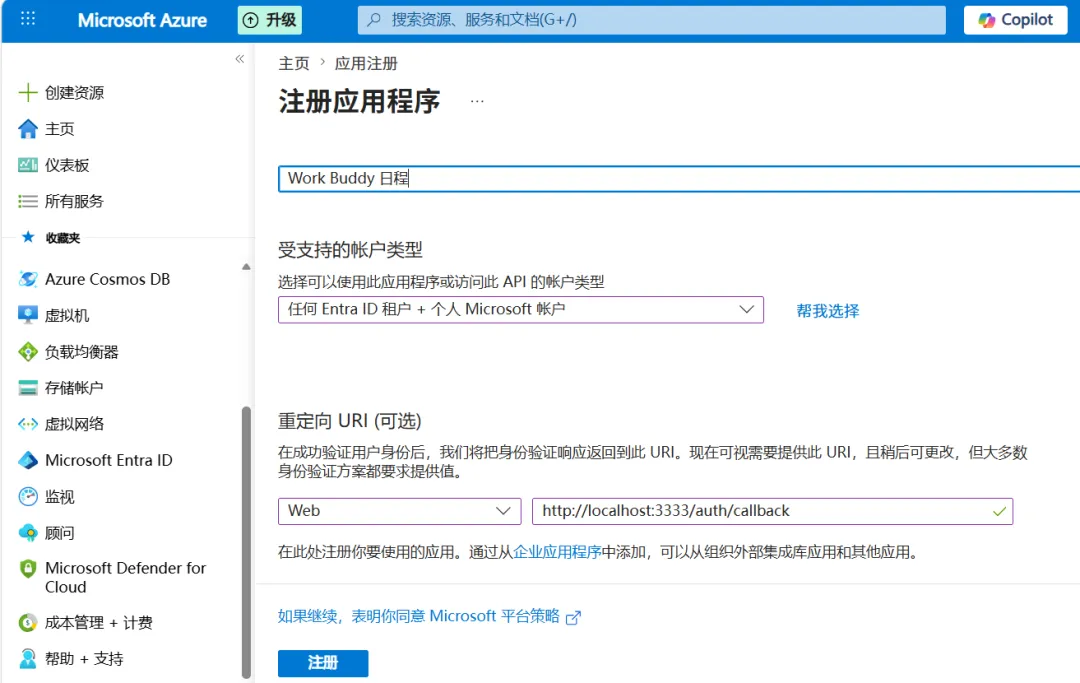This screenshot has width=1080, height=683.
Task: Click the 主页 house icon in sidebar
Action: pyautogui.click(x=28, y=129)
